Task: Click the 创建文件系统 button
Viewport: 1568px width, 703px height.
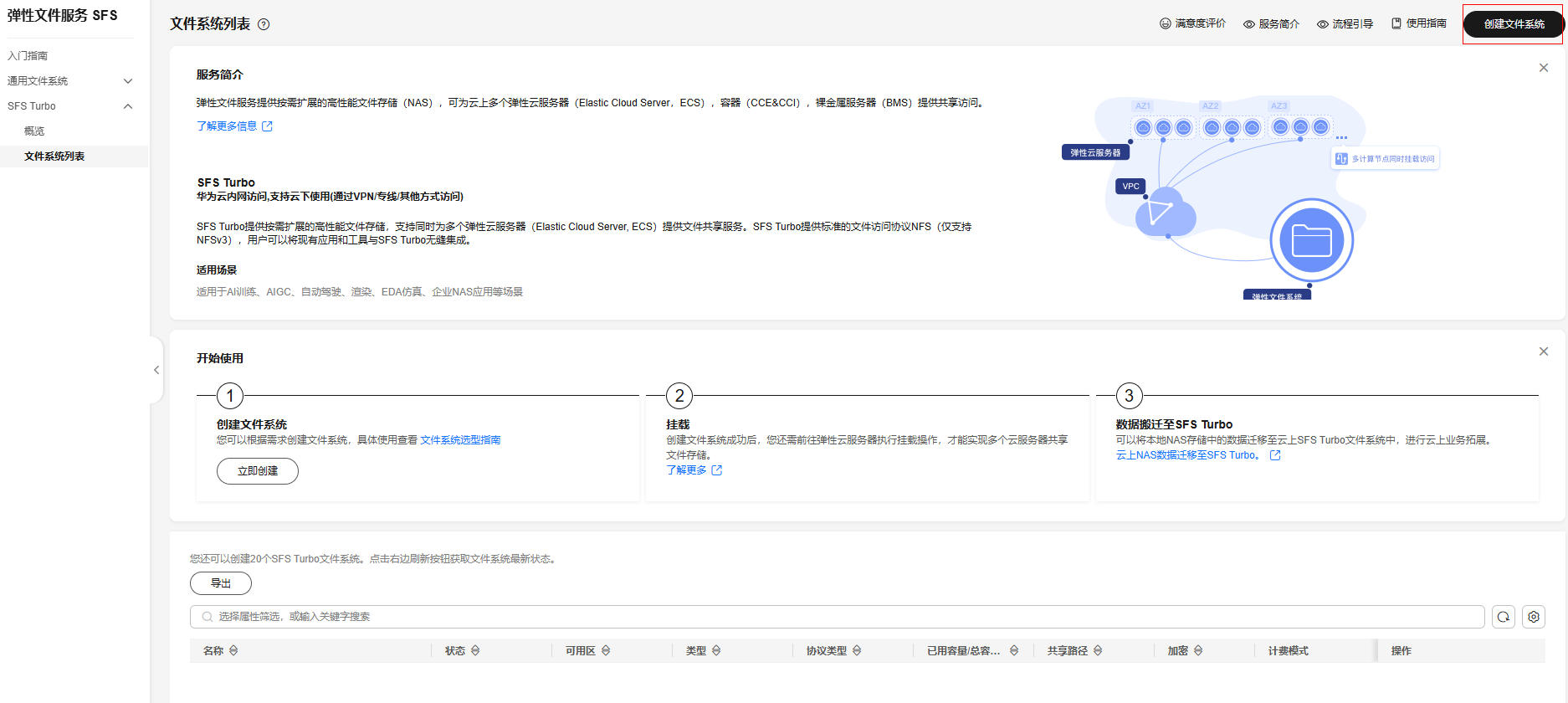Action: (1514, 24)
